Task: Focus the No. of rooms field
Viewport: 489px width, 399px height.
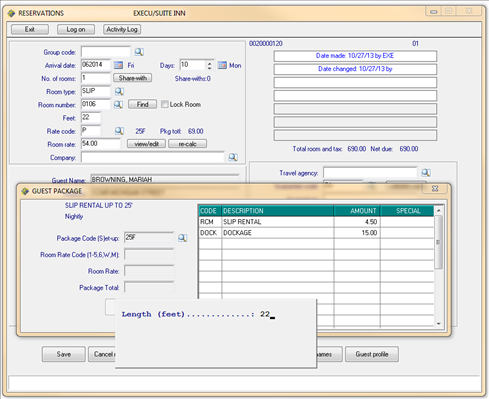Action: pos(96,78)
